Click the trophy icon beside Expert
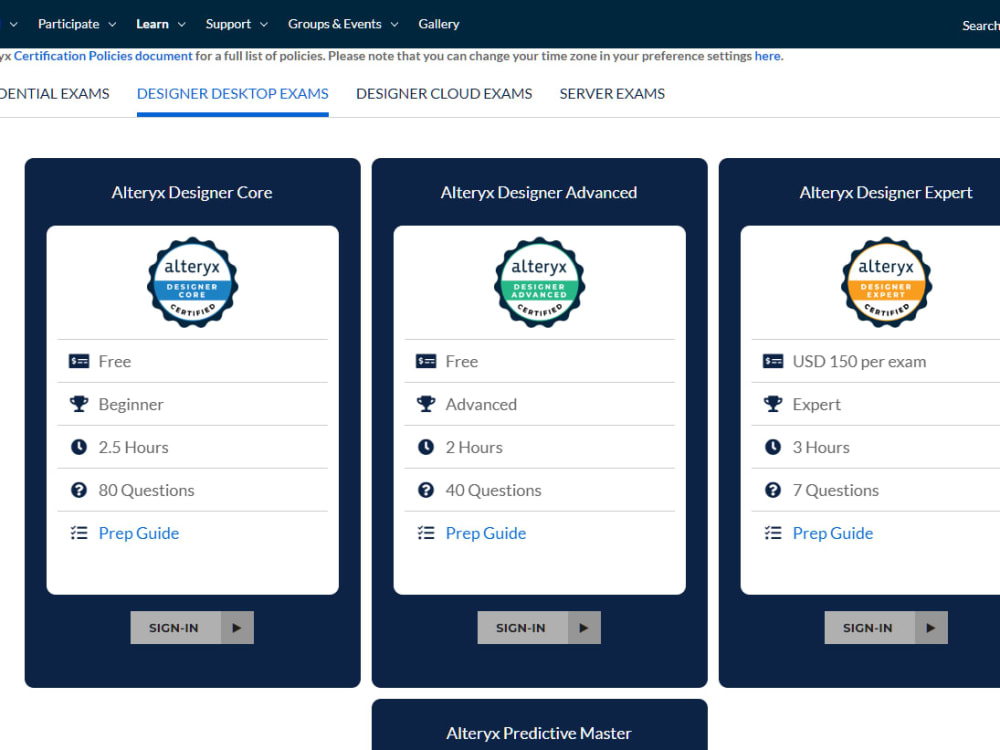The image size is (1000, 750). pyautogui.click(x=773, y=404)
